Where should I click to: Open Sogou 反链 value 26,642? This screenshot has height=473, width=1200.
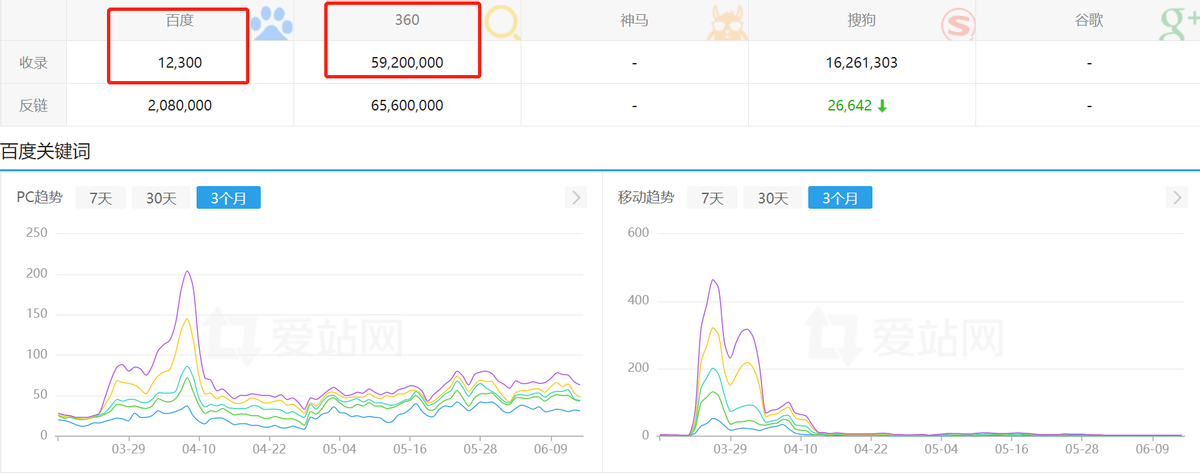(x=849, y=105)
